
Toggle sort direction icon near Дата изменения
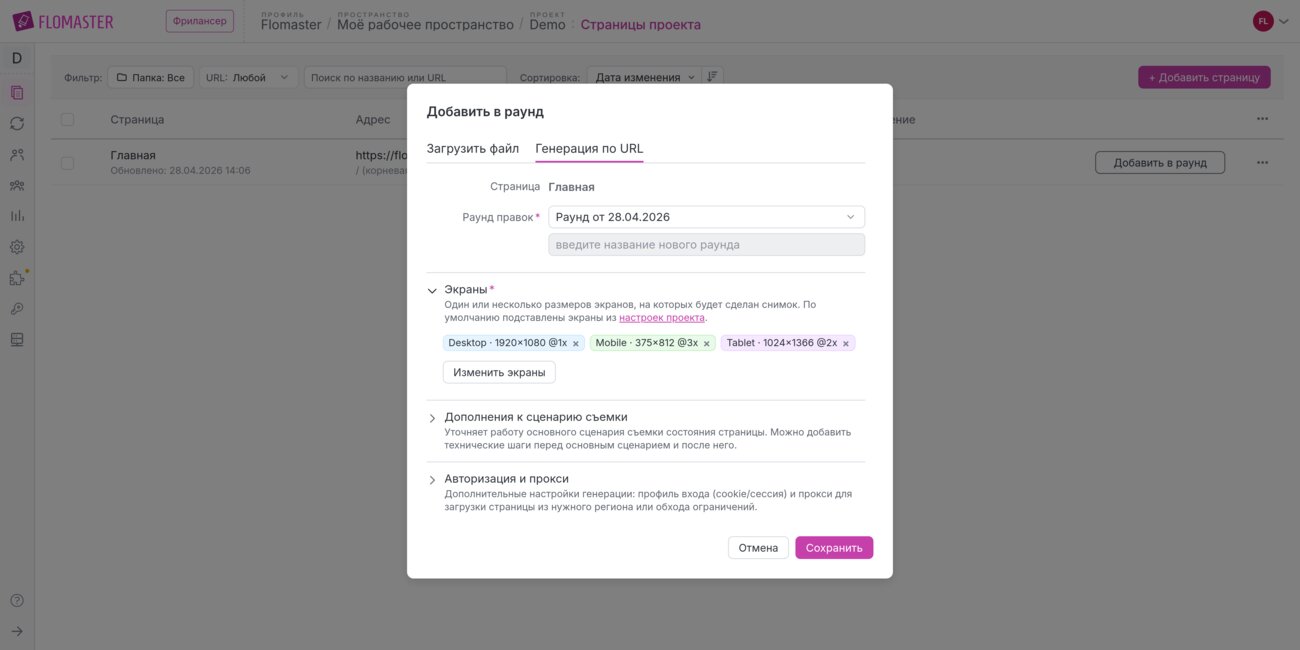pos(712,77)
